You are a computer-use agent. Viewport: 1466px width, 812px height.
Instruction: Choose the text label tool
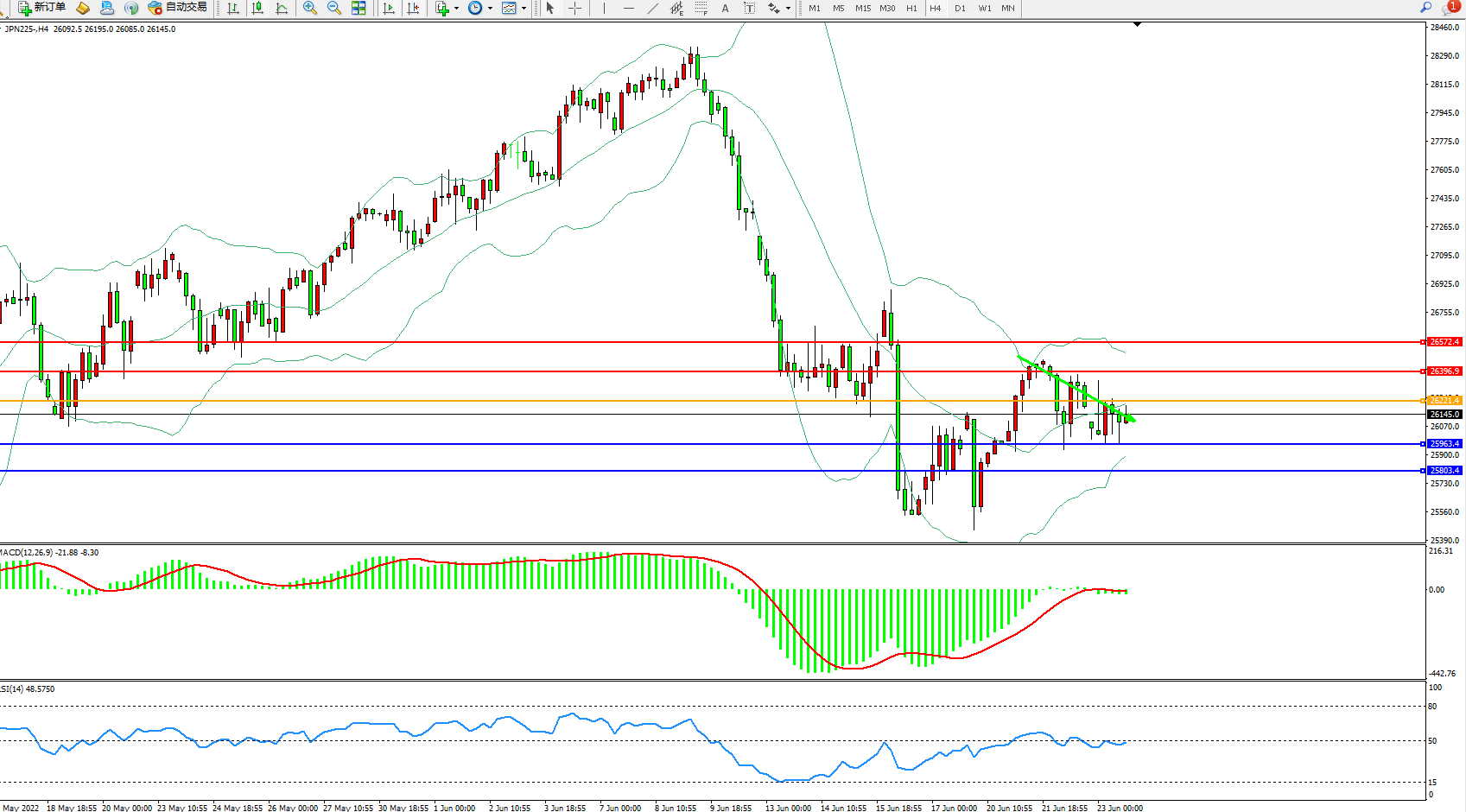click(725, 8)
